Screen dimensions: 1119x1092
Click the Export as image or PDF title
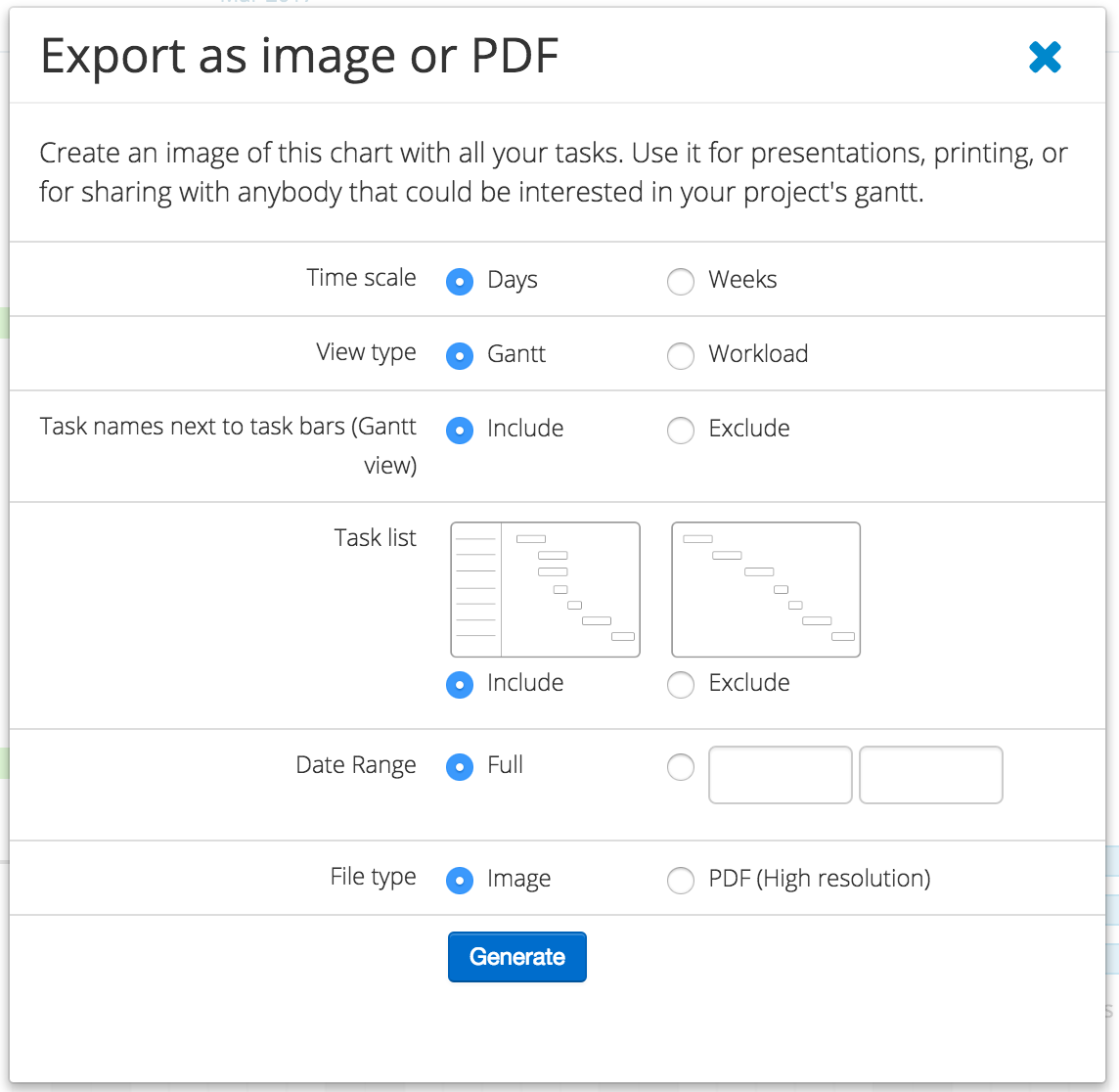click(x=299, y=57)
